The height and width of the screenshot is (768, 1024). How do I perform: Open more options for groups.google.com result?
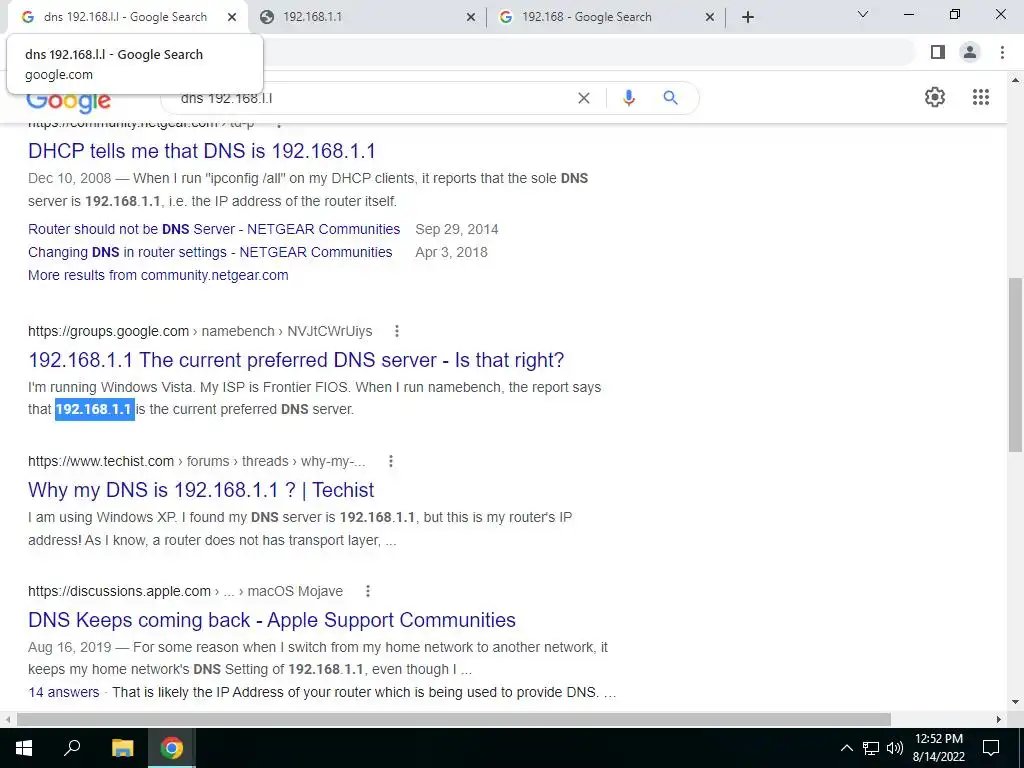[396, 331]
